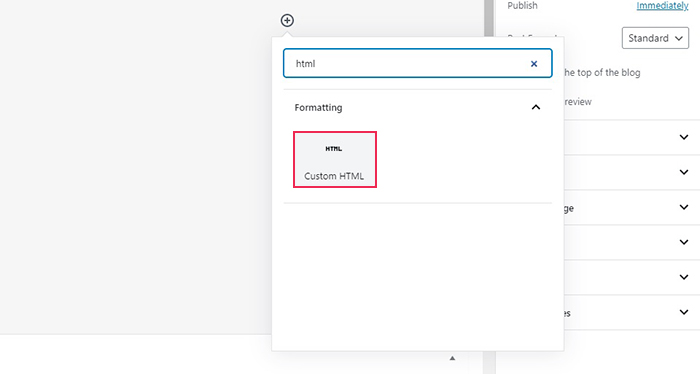
Task: Click the Publish label in the sidebar
Action: point(522,5)
